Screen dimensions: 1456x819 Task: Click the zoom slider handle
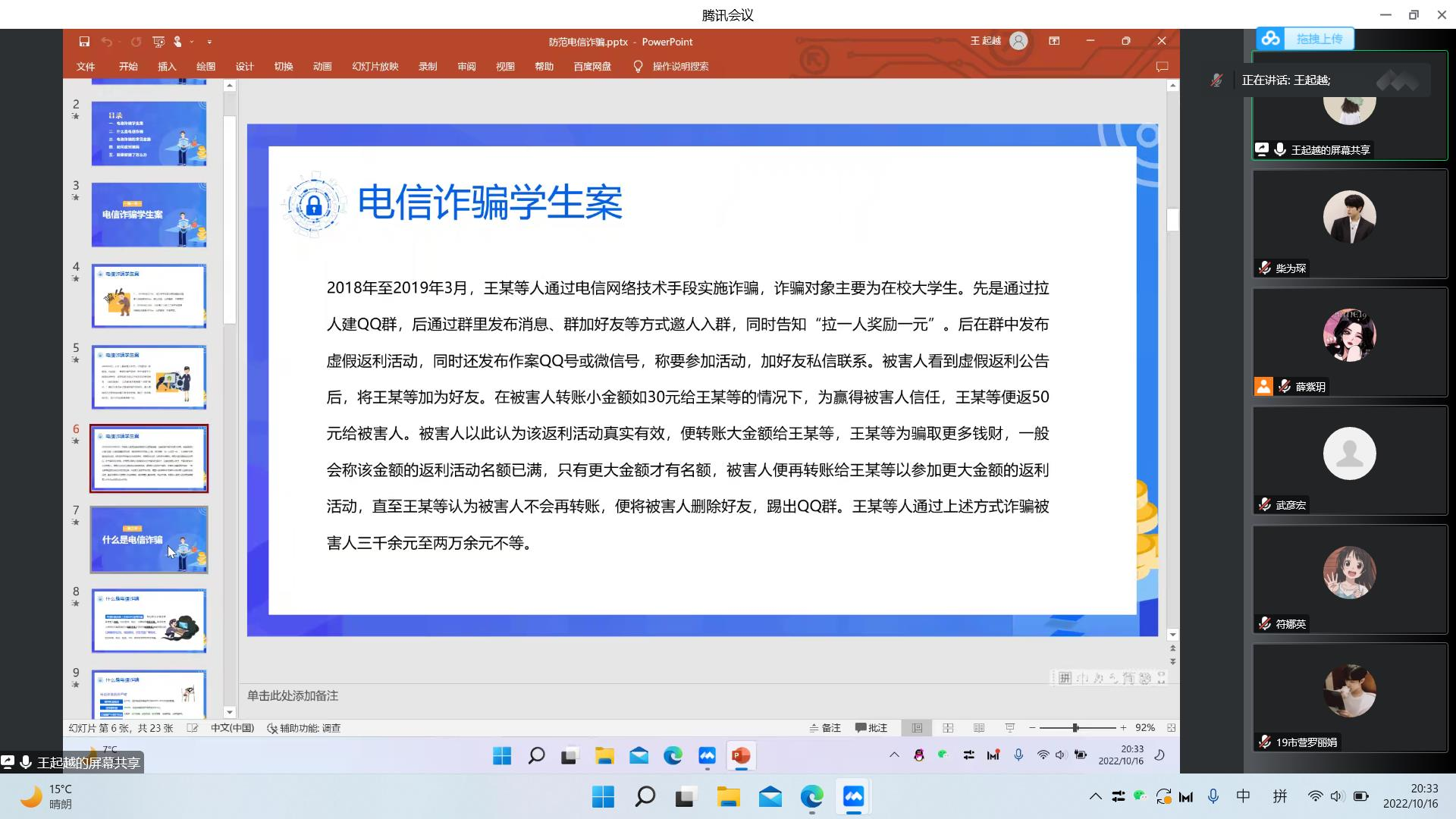pyautogui.click(x=1075, y=728)
